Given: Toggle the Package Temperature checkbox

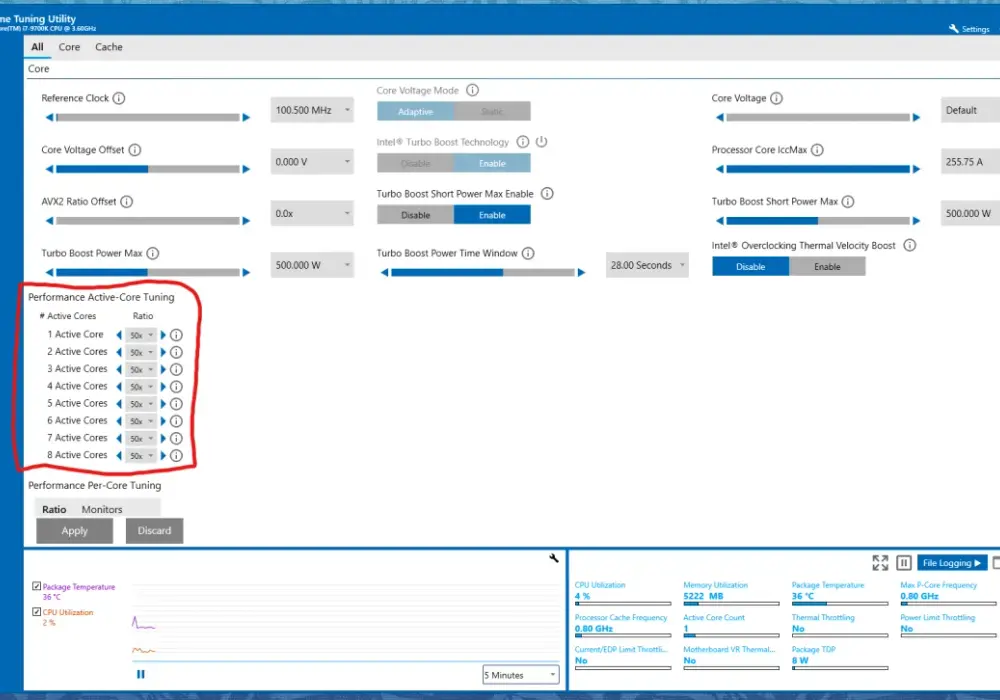Looking at the screenshot, I should 36,586.
